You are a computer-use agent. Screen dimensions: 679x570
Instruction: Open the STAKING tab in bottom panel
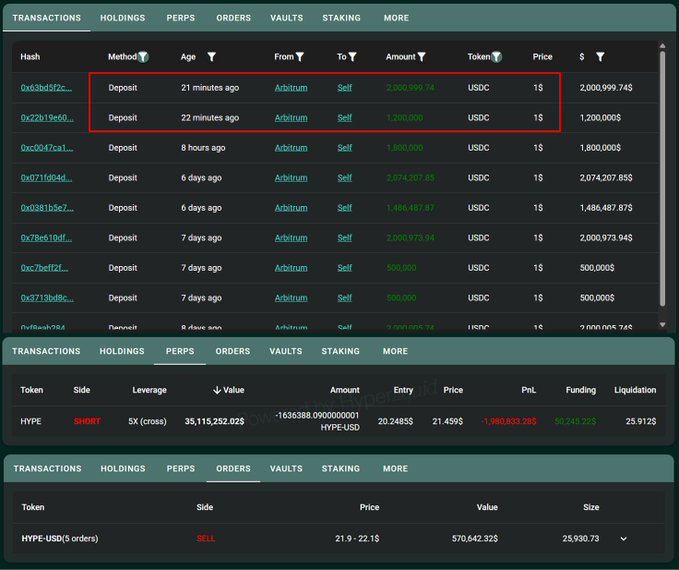click(341, 469)
